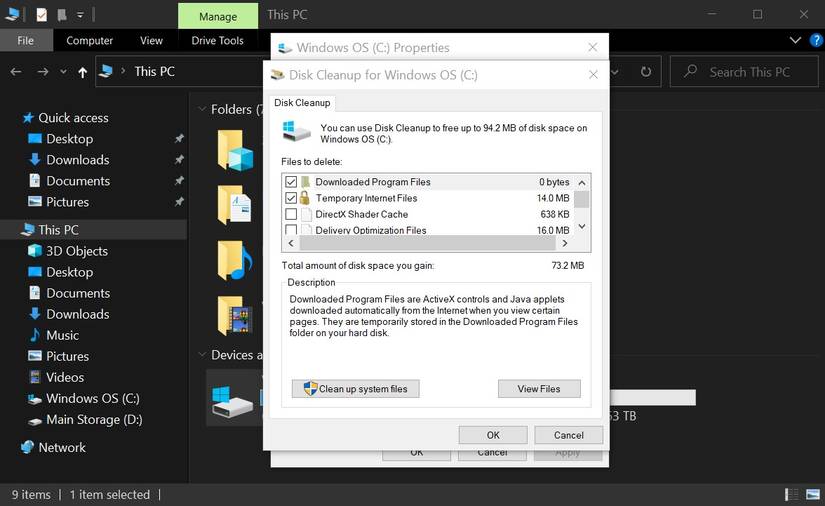Select the Disk Cleanup tab

pyautogui.click(x=302, y=103)
